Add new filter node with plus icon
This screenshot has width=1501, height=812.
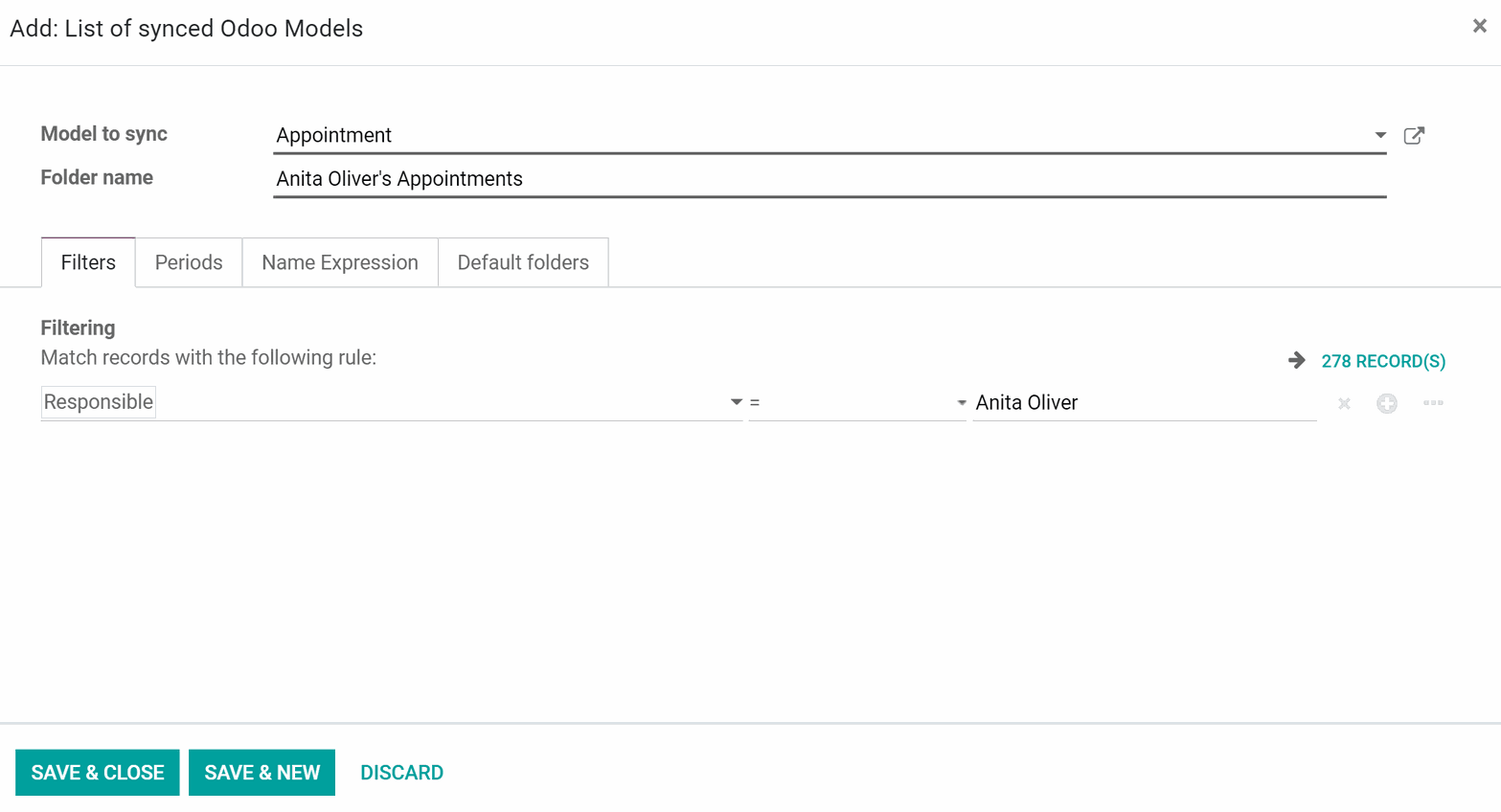coord(1387,403)
